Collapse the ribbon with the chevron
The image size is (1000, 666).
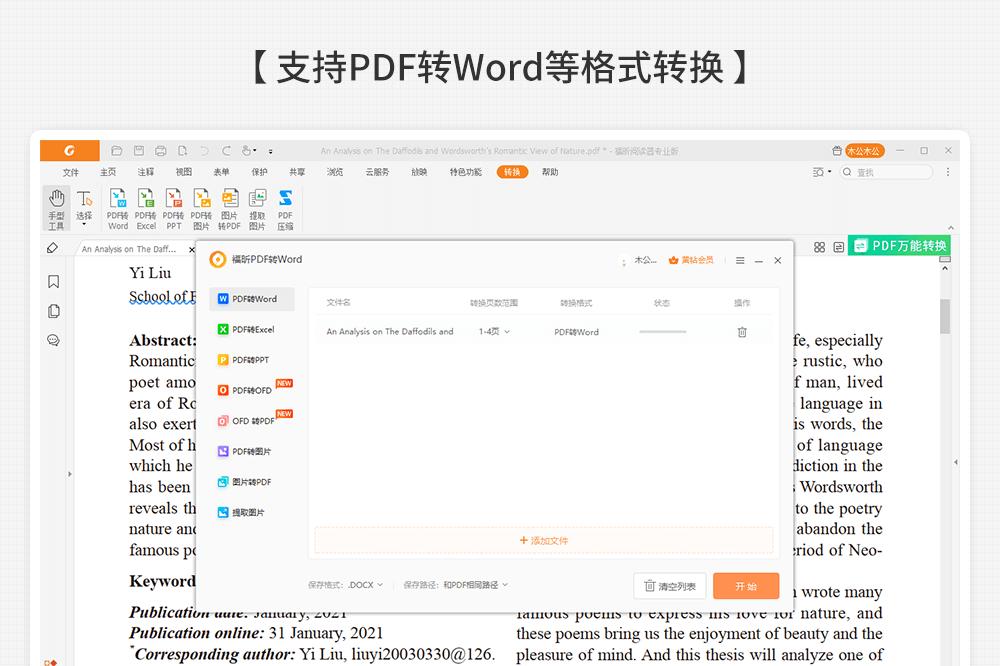tap(950, 228)
